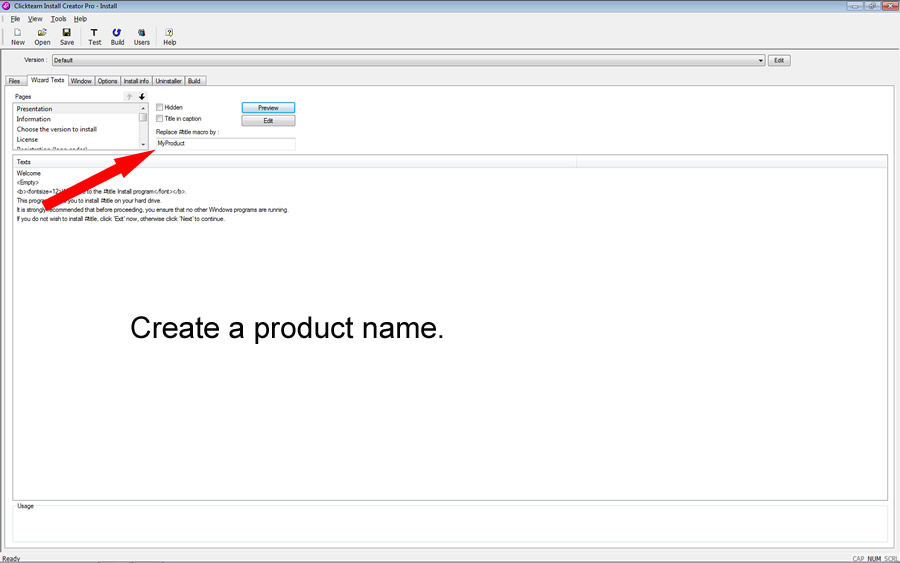The height and width of the screenshot is (563, 900).
Task: Click the Help toolbar icon
Action: click(169, 36)
